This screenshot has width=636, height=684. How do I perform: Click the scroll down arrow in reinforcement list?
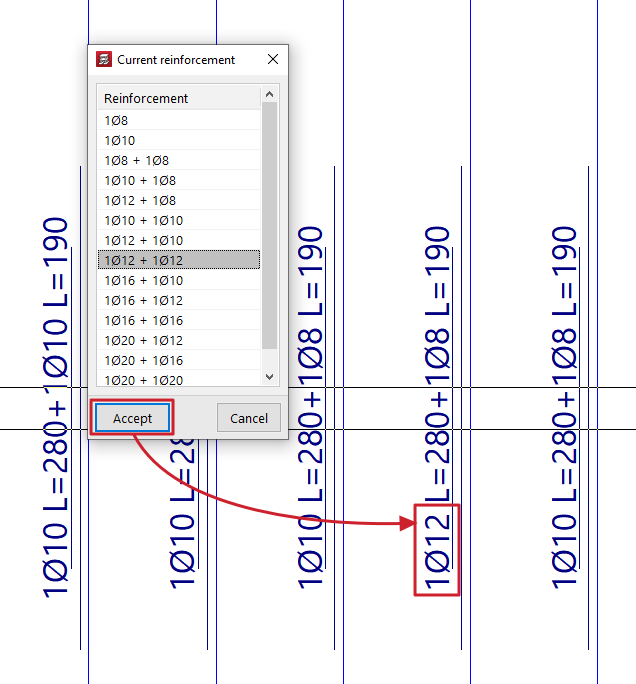(x=270, y=376)
